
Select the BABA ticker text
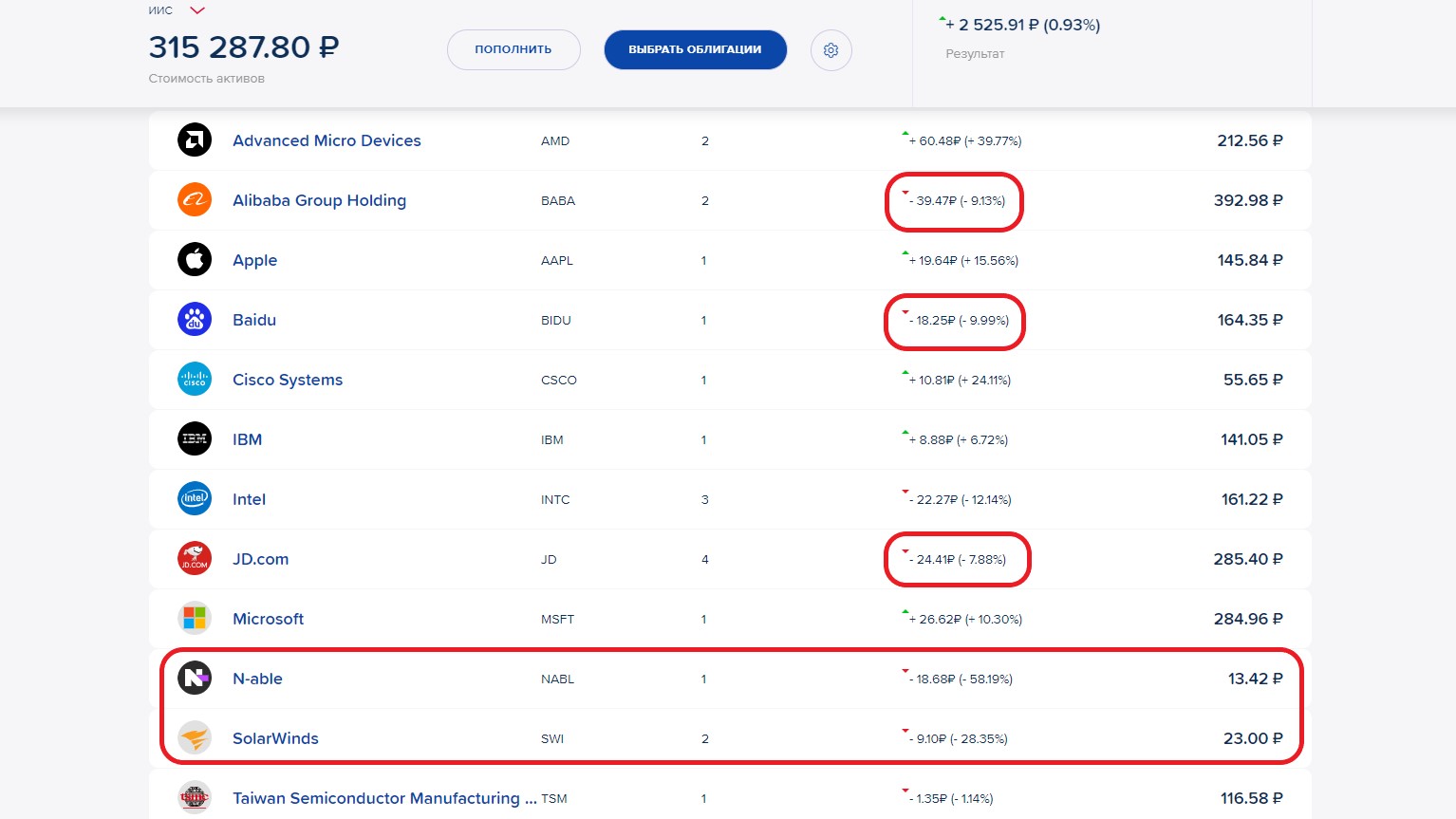click(558, 201)
